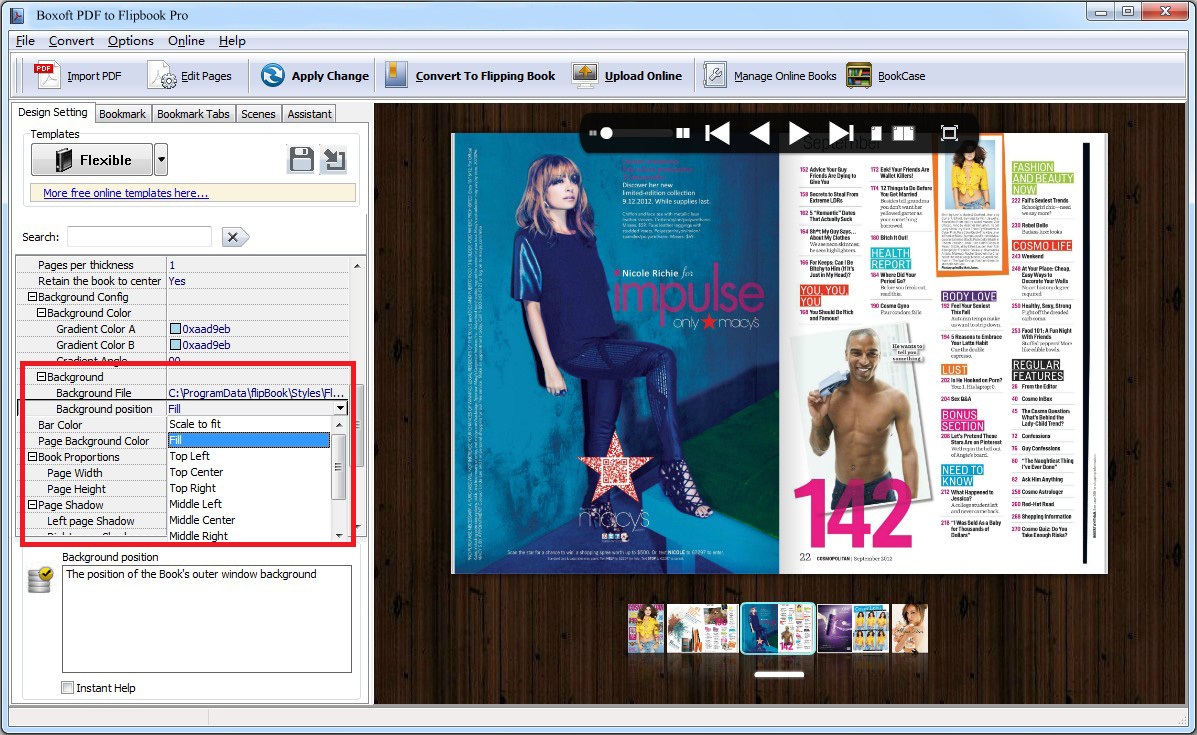Image resolution: width=1197 pixels, height=735 pixels.
Task: Click the dropdown list scroll down arrow
Action: (339, 535)
